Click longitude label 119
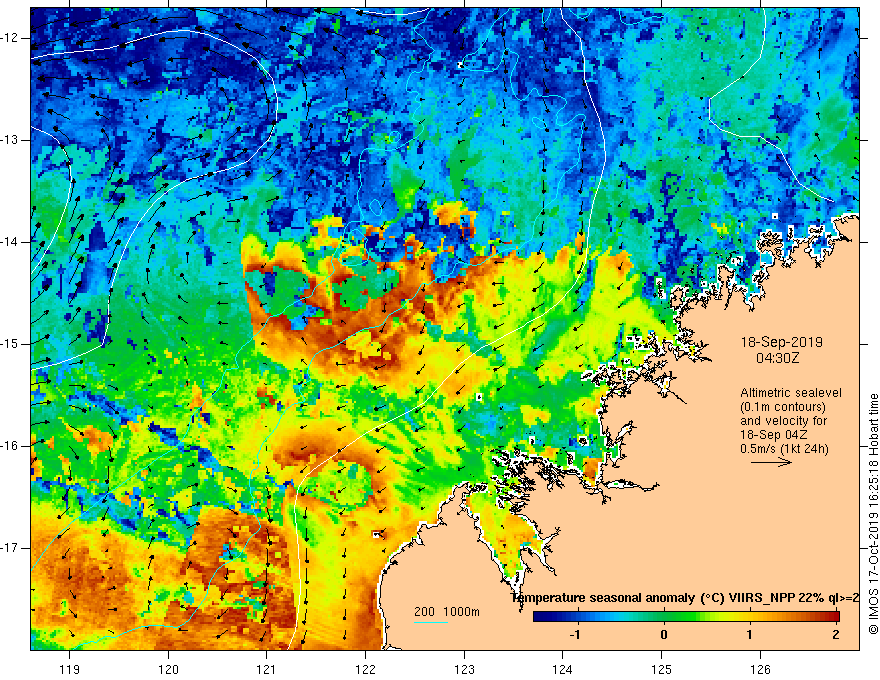 (x=70, y=669)
